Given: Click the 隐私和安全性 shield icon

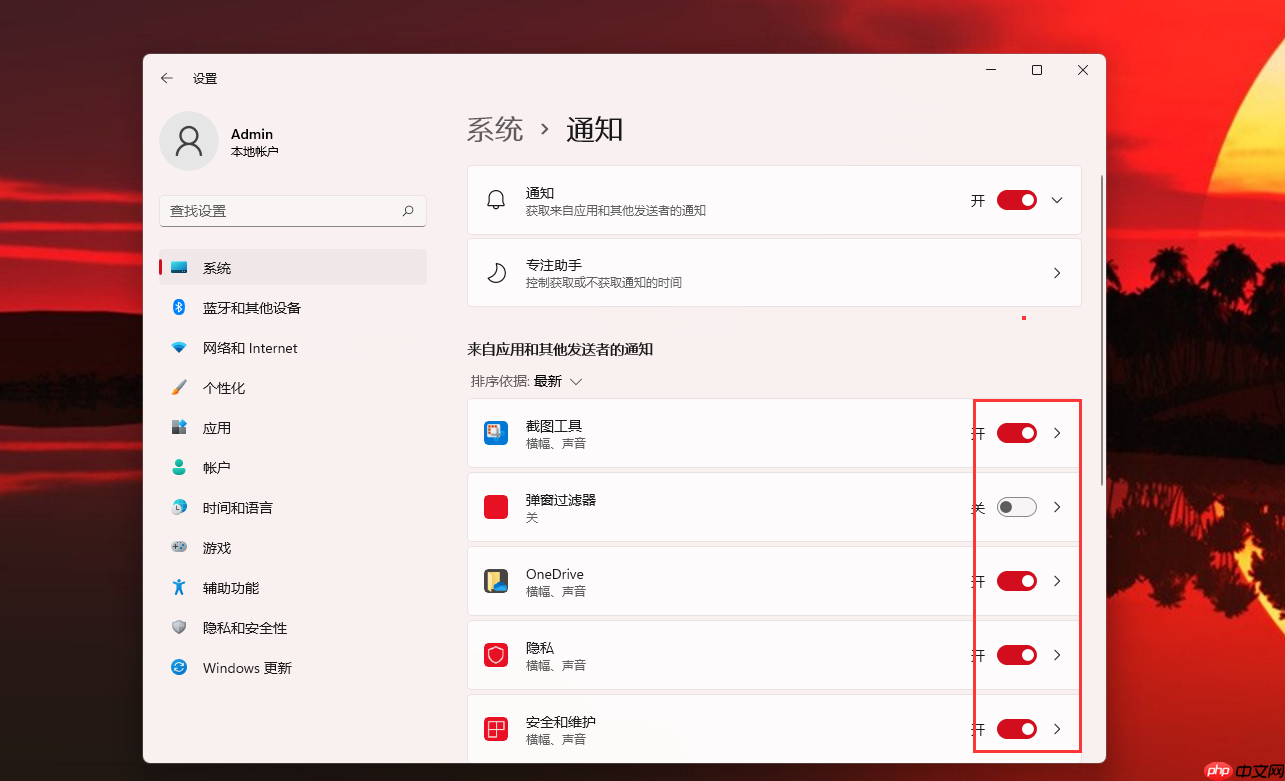Looking at the screenshot, I should (x=179, y=628).
